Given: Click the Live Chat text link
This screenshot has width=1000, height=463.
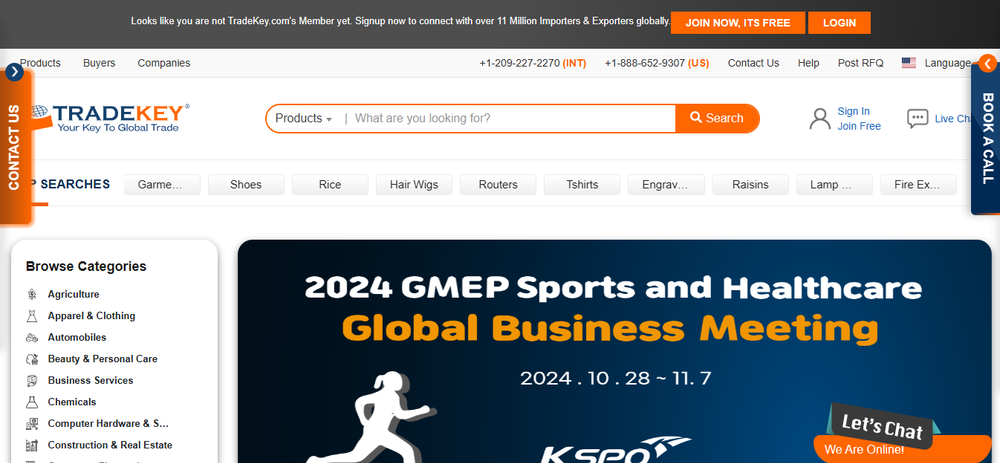Looking at the screenshot, I should (x=953, y=119).
